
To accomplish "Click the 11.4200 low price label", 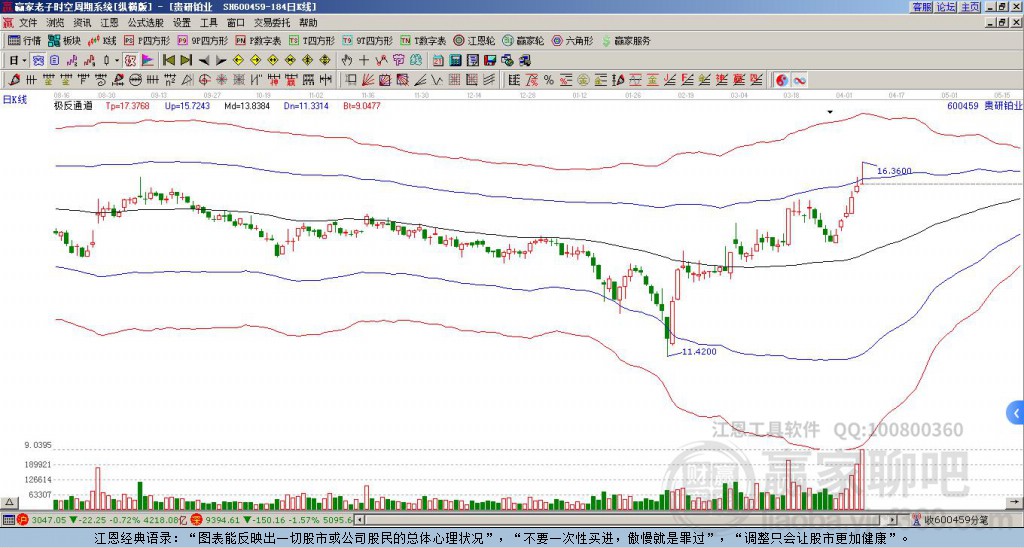I will (699, 351).
